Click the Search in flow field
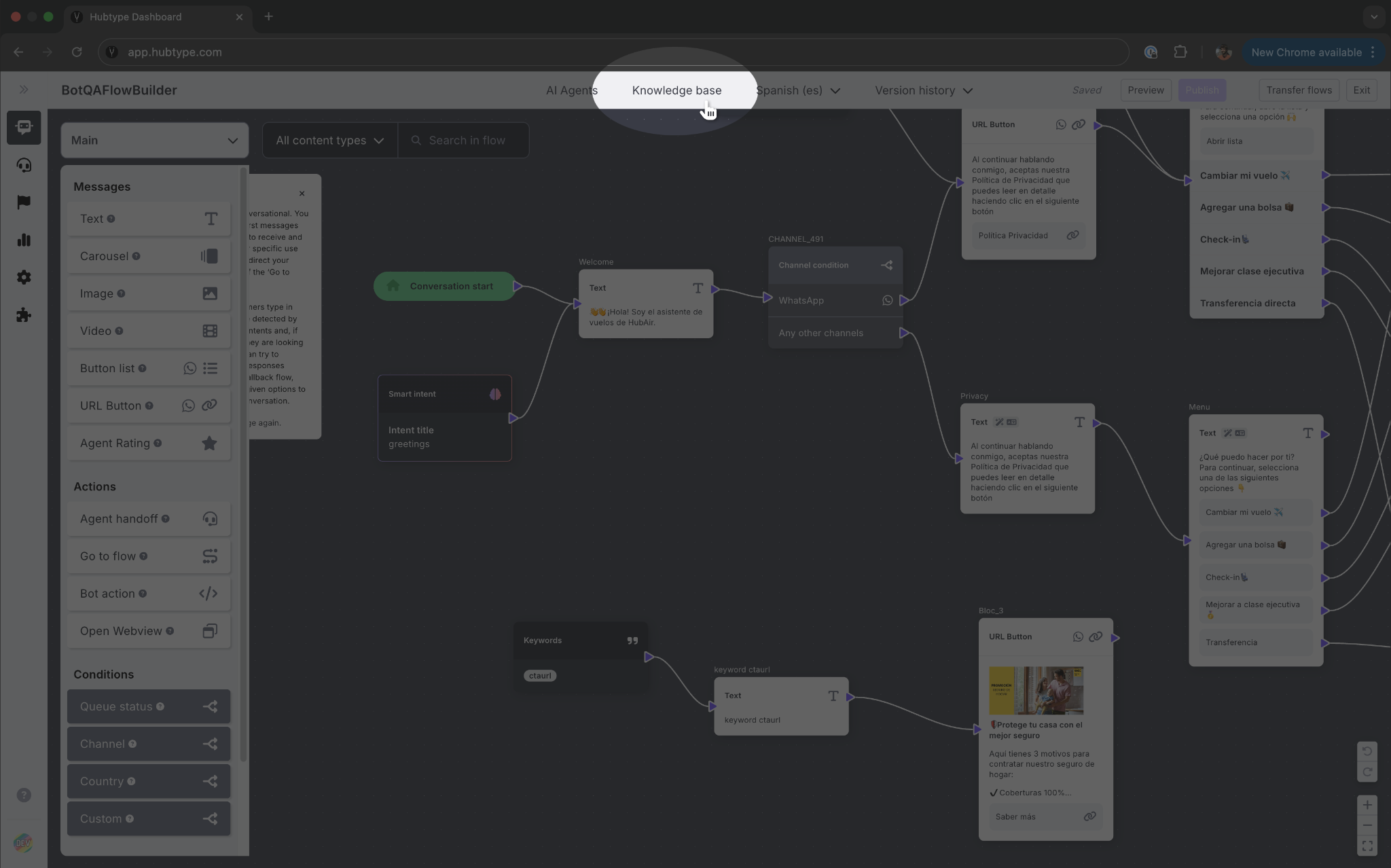Screen dimensions: 1391x868 point(467,141)
